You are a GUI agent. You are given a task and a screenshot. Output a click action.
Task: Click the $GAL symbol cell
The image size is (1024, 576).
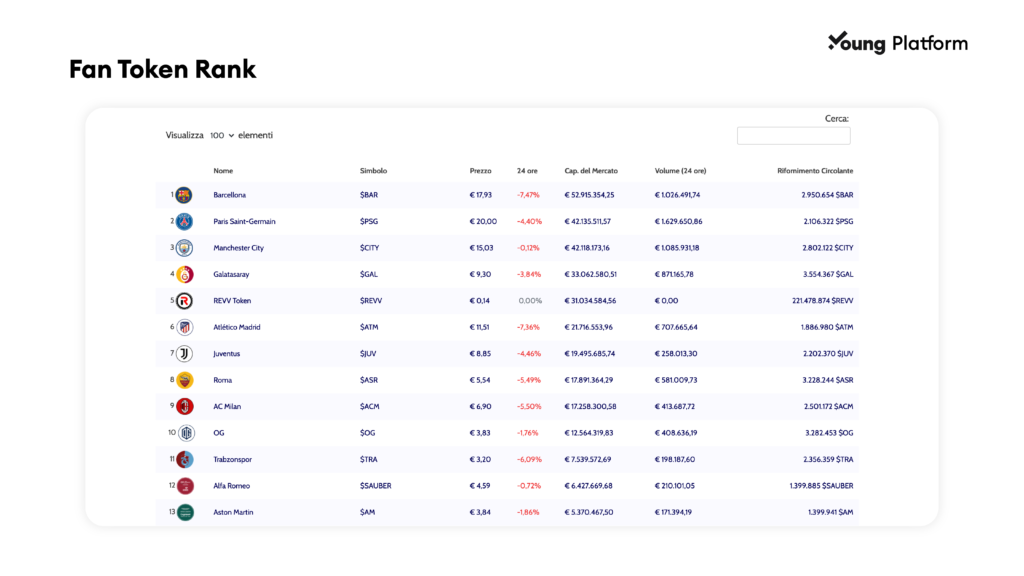pyautogui.click(x=369, y=274)
